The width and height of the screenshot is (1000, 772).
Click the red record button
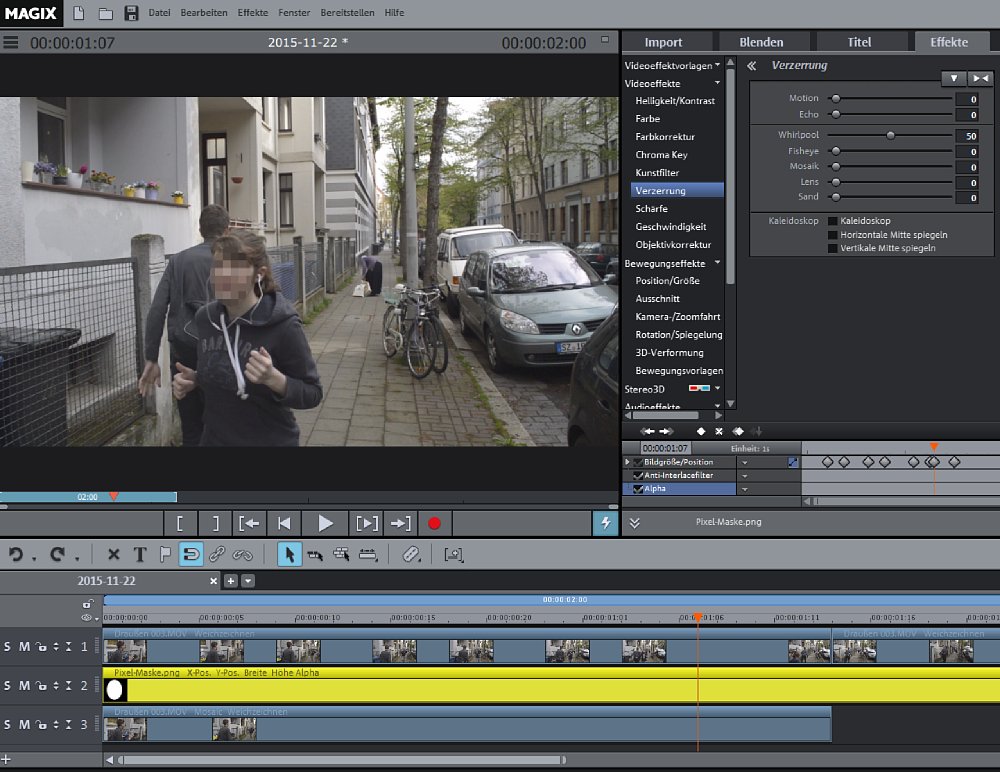coord(434,523)
